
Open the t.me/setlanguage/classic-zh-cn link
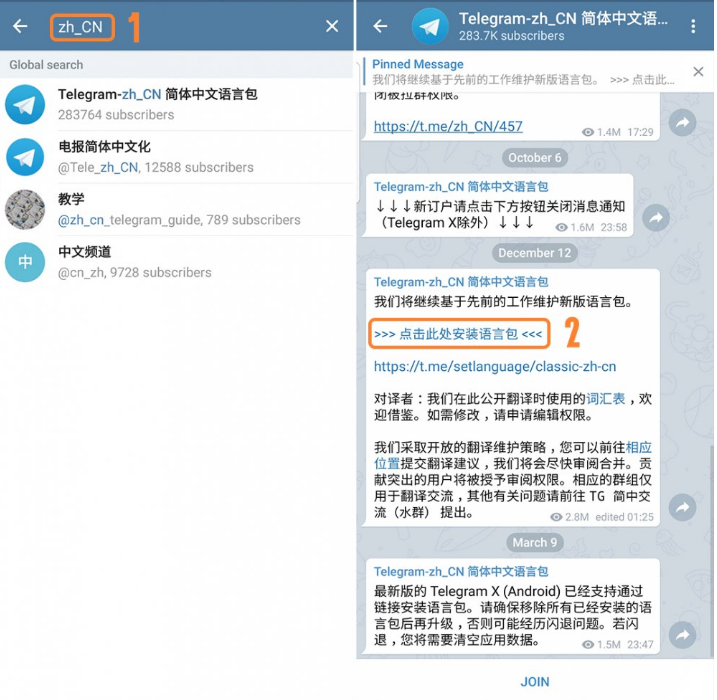click(495, 367)
